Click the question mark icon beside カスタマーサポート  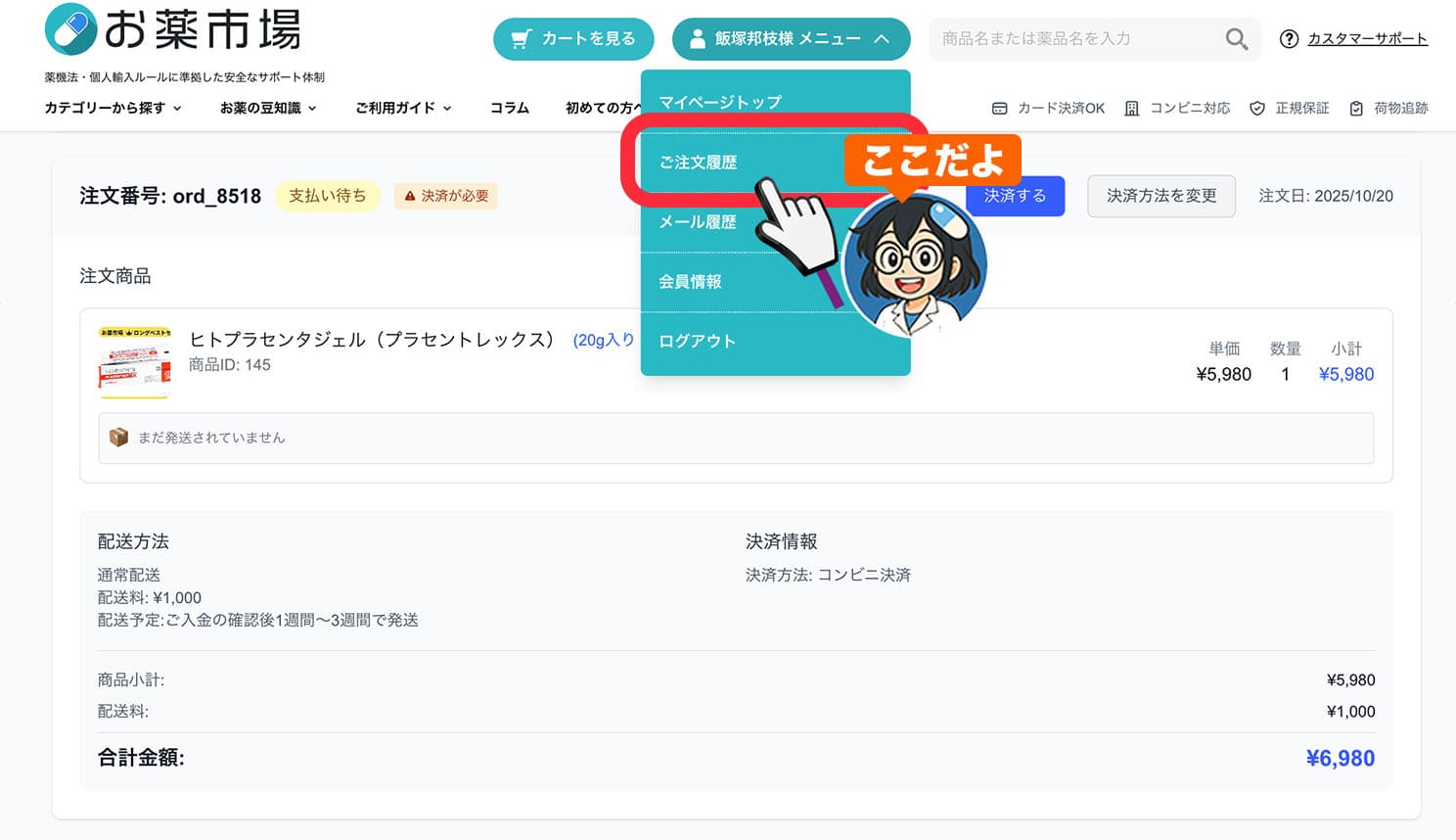1289,39
